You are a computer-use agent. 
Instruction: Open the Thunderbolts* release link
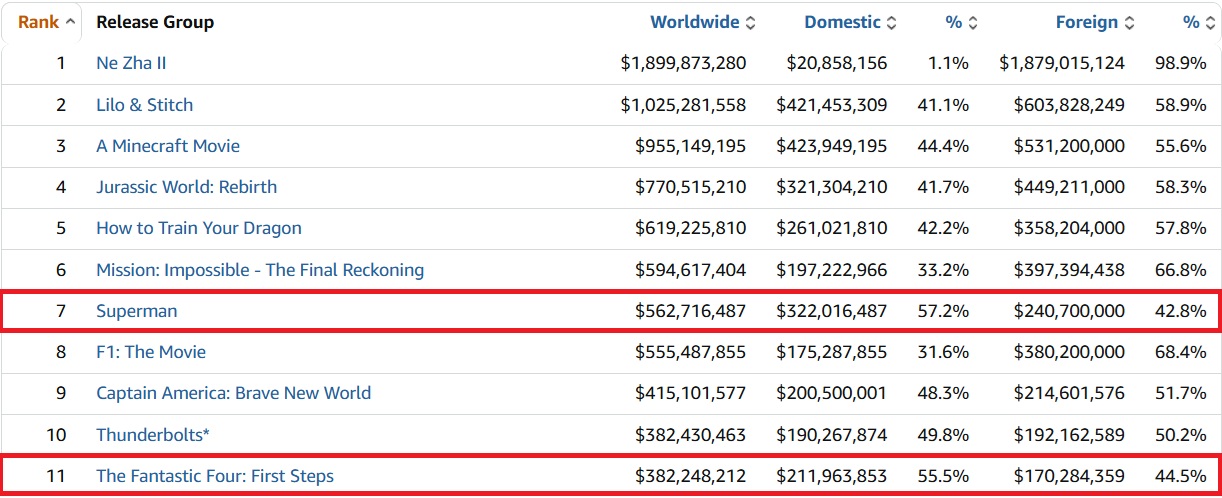tap(153, 435)
